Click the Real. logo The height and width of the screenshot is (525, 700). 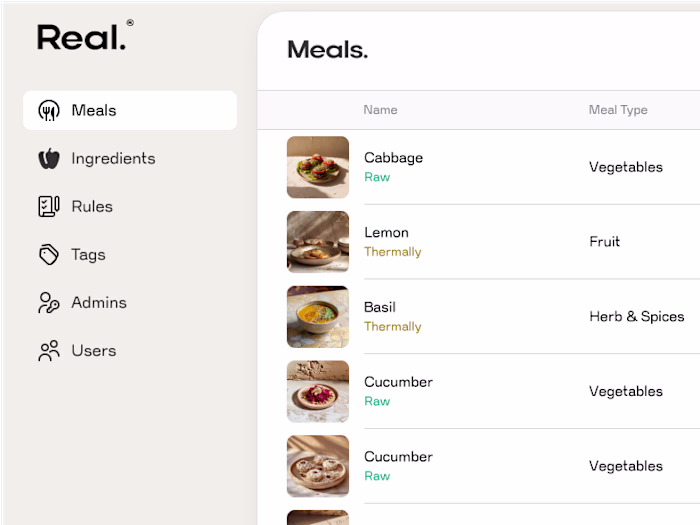pyautogui.click(x=84, y=37)
